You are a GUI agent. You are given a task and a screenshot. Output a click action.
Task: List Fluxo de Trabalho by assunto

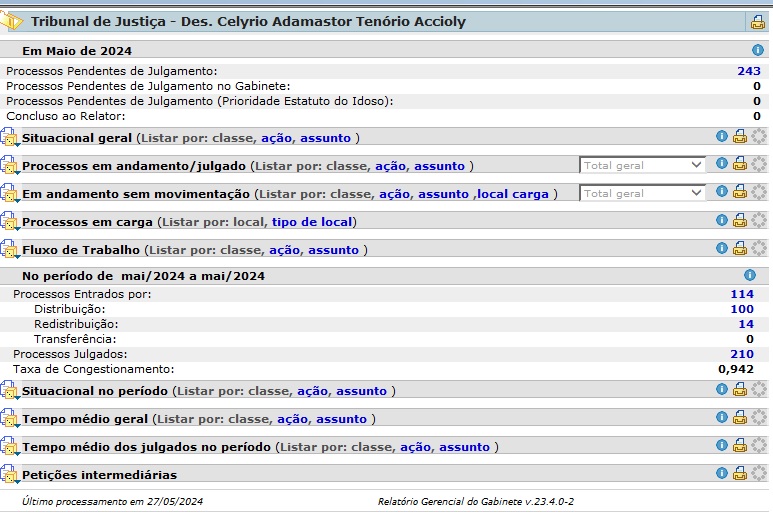[x=333, y=250]
